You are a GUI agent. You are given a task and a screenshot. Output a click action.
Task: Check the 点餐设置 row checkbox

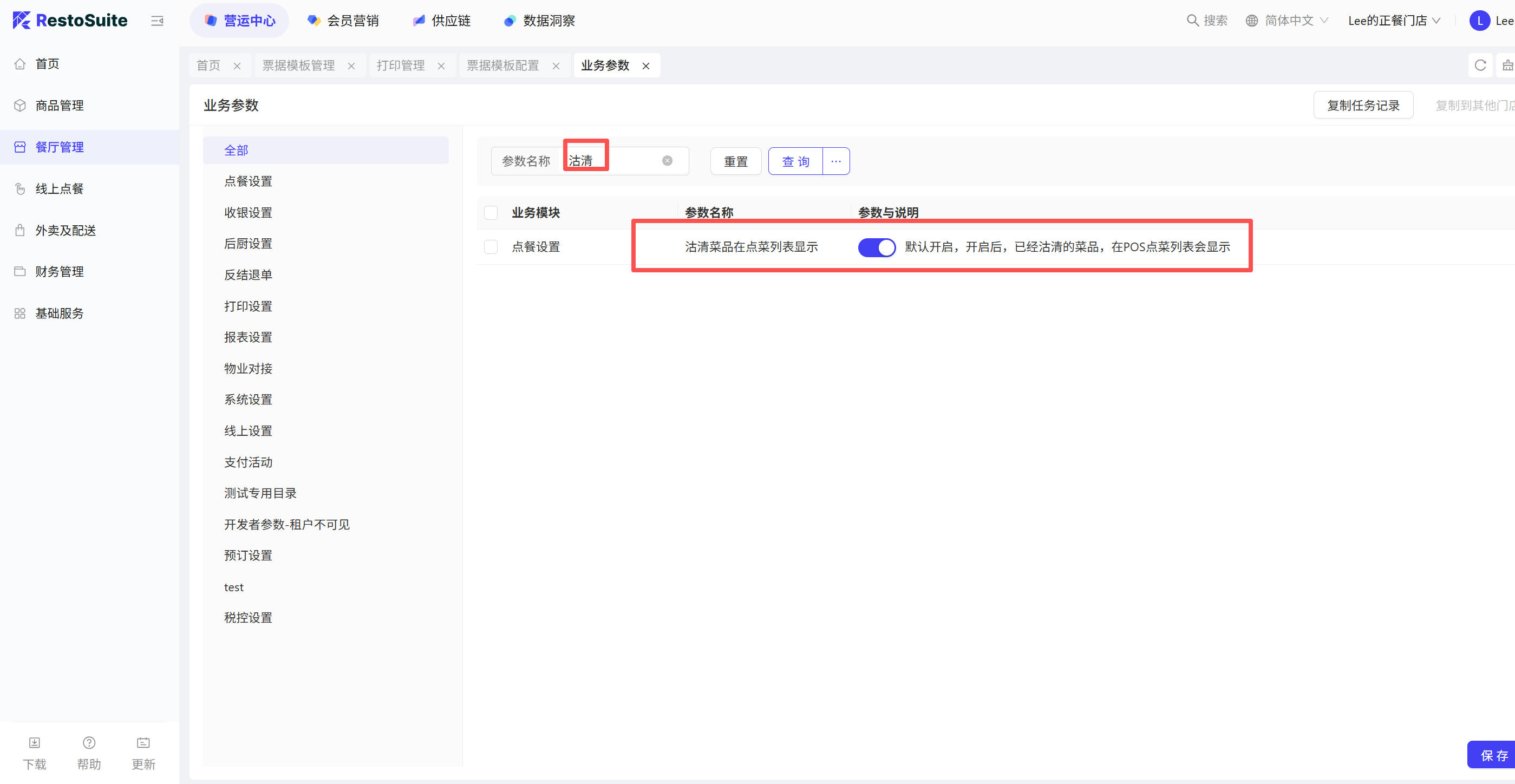point(491,247)
